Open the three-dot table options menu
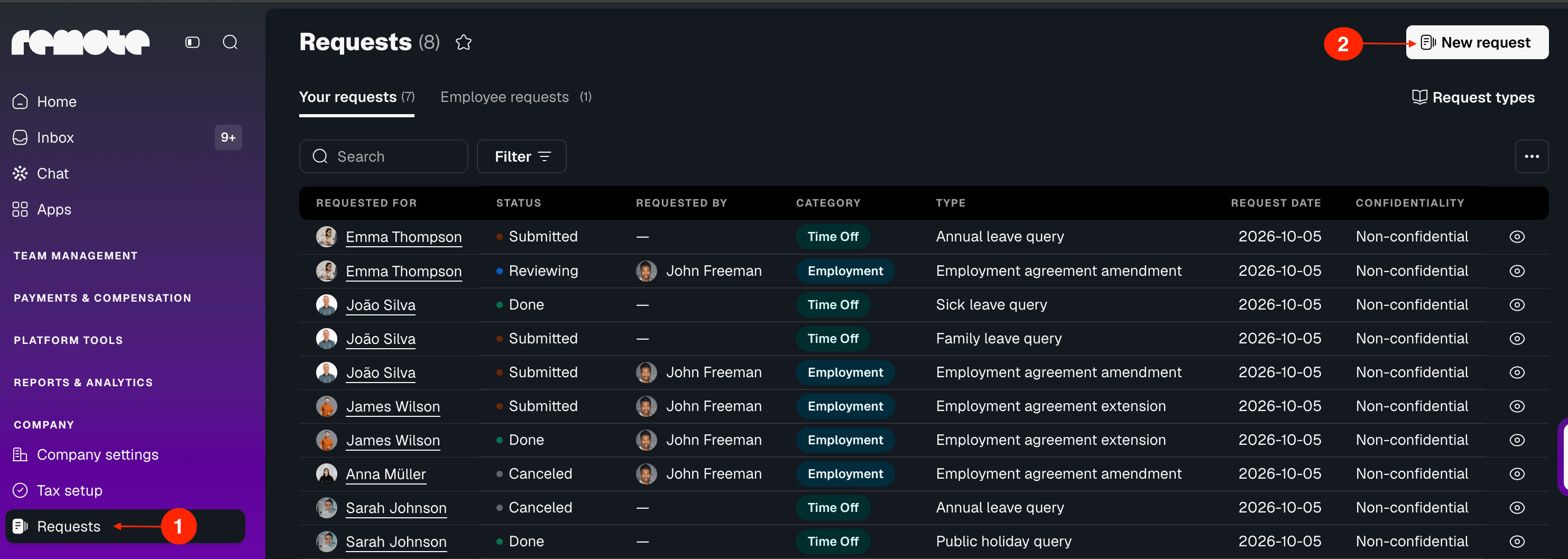Viewport: 1568px width, 559px height. click(1532, 156)
